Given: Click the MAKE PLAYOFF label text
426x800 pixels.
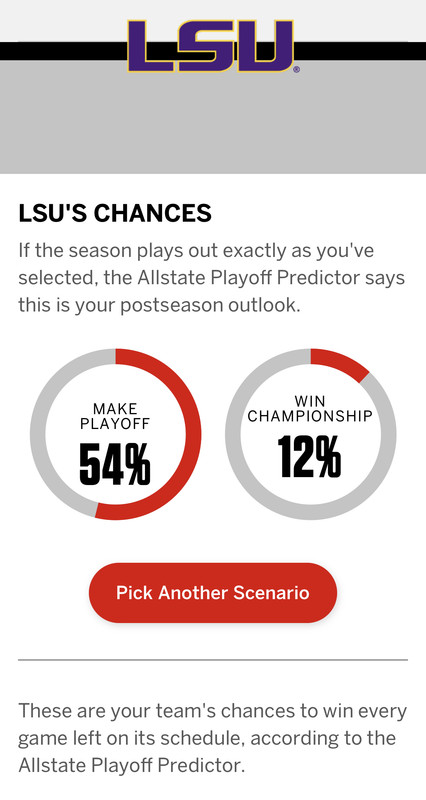Looking at the screenshot, I should 115,416.
